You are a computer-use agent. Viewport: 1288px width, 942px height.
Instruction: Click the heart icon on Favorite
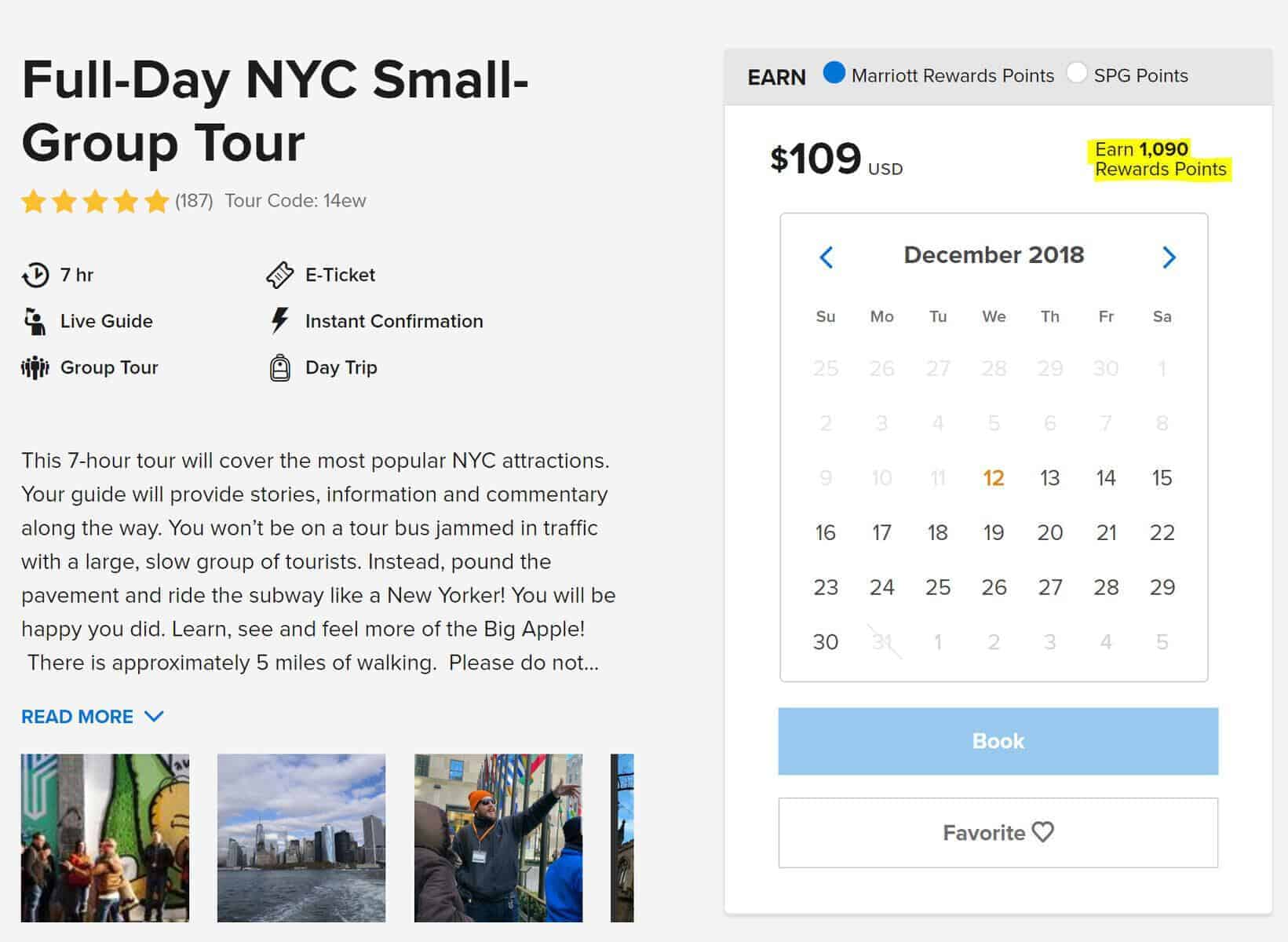pyautogui.click(x=1043, y=832)
